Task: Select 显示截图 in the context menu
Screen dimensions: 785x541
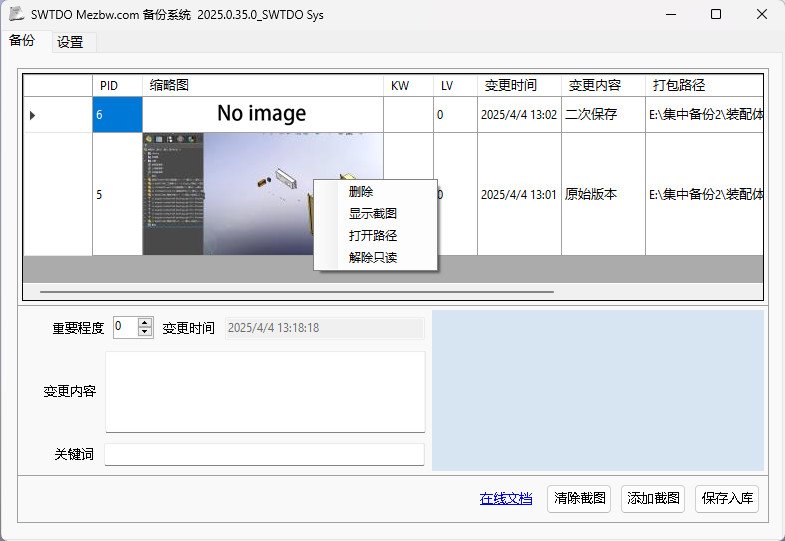Action: point(373,214)
